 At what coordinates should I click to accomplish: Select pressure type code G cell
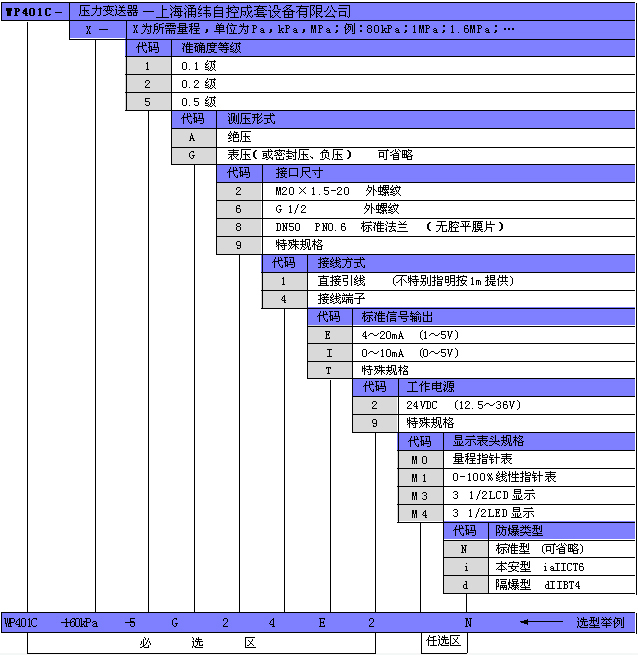click(194, 155)
